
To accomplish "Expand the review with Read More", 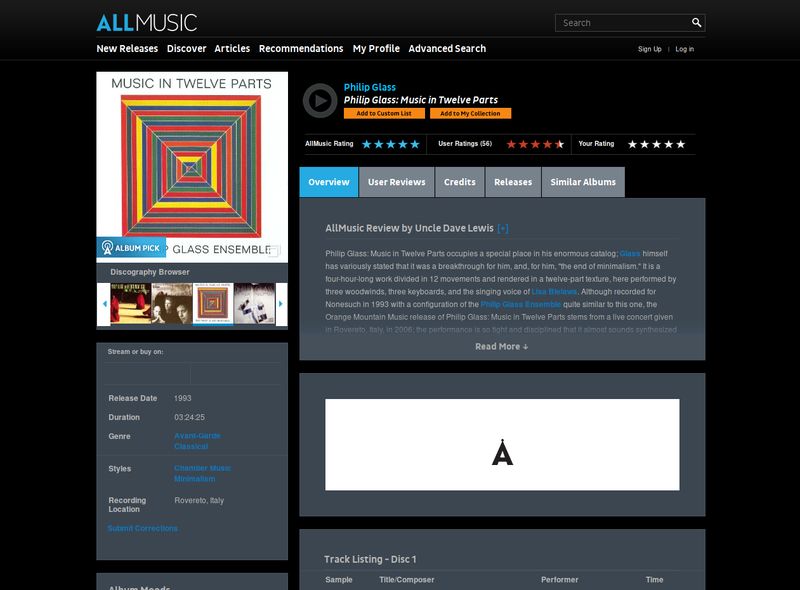I will click(502, 347).
